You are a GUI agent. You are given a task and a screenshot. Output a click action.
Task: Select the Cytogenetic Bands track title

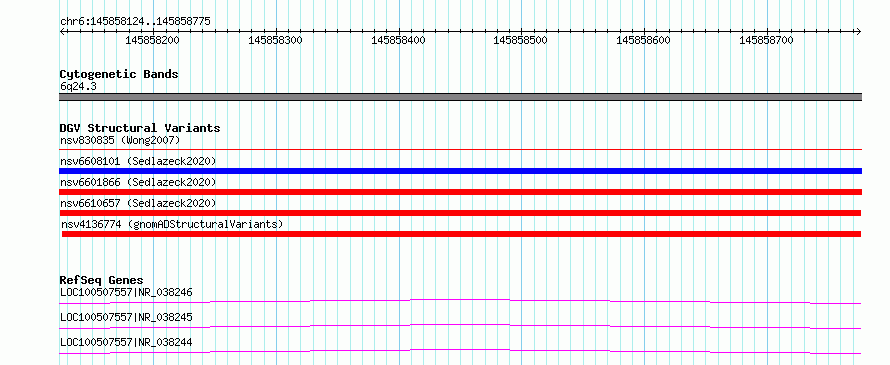tap(119, 74)
